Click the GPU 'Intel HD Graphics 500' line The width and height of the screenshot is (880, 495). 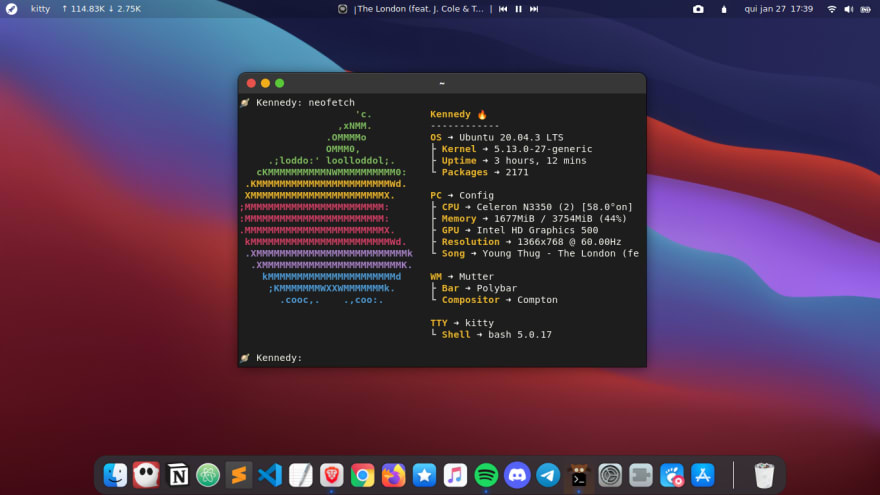click(520, 230)
